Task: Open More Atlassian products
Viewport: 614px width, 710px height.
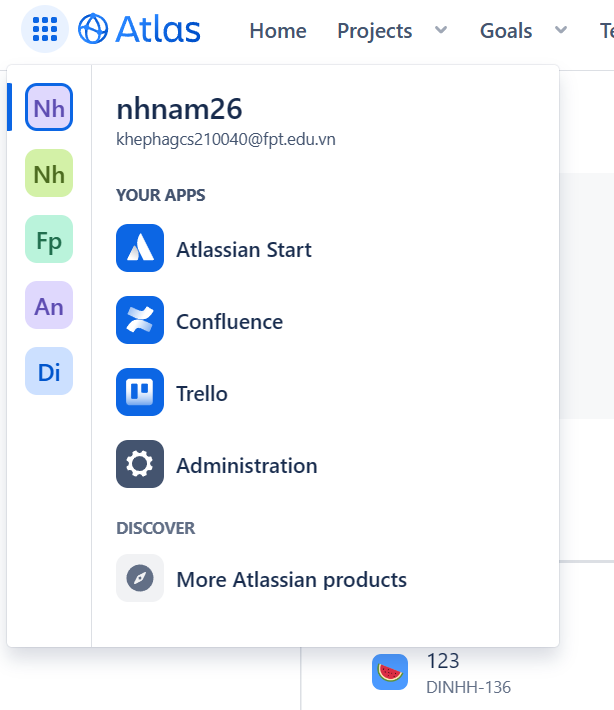Action: 291,580
